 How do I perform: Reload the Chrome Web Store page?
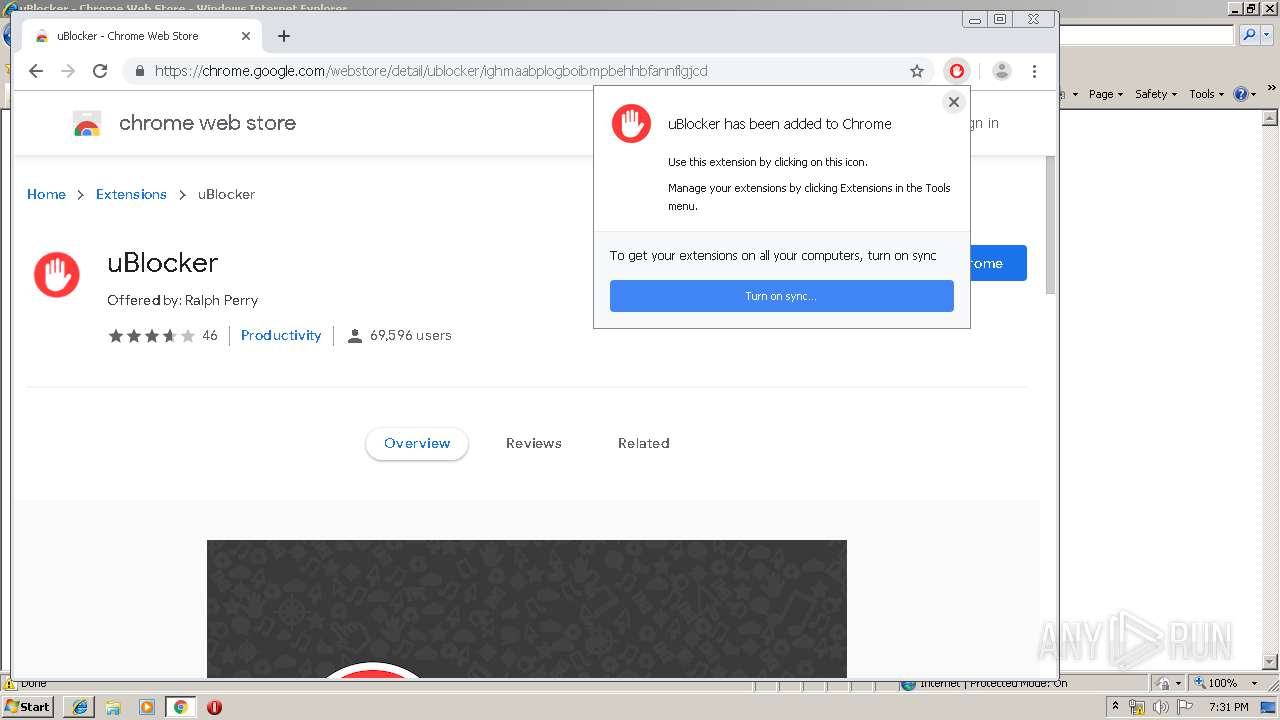(100, 71)
